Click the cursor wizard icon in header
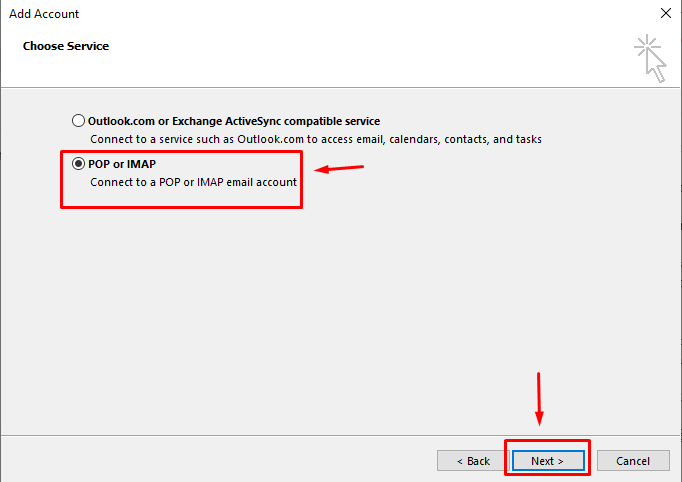Screen dimensions: 682x482 click(650, 59)
